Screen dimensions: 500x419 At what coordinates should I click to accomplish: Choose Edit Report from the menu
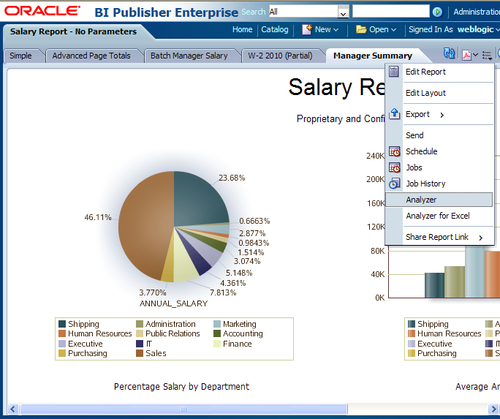click(426, 72)
